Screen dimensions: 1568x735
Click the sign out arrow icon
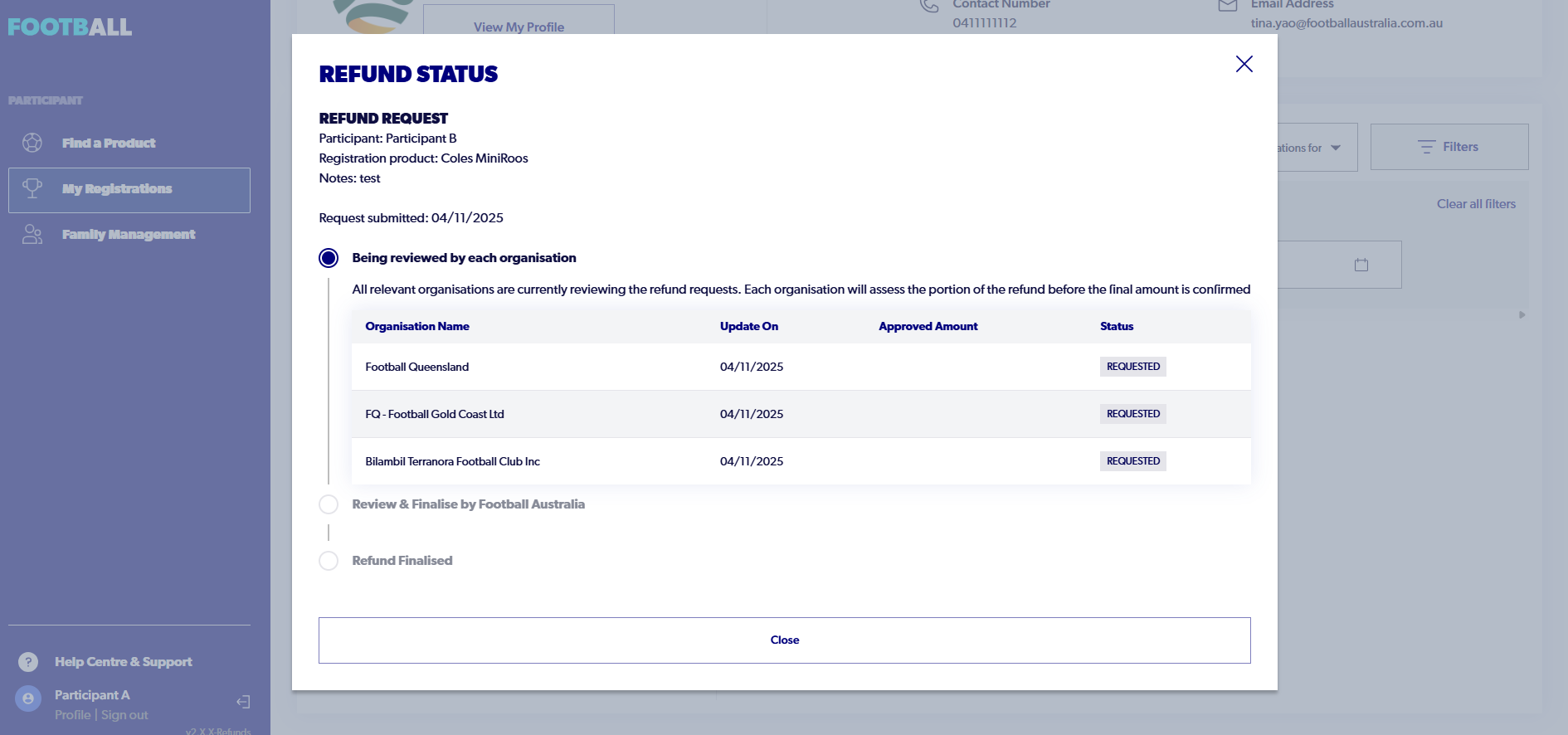[x=243, y=702]
